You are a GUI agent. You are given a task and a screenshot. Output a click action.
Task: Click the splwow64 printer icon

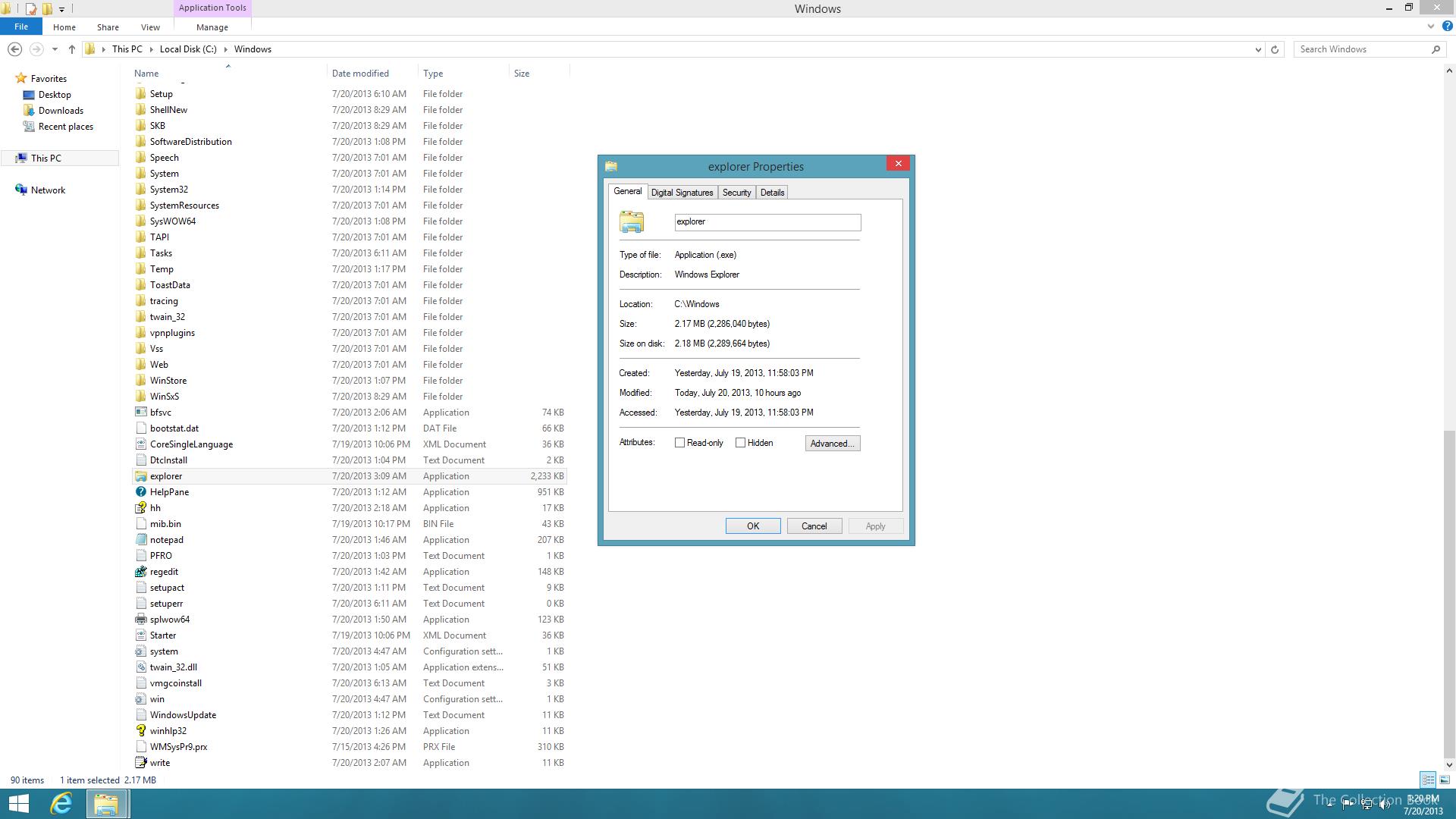(x=140, y=620)
